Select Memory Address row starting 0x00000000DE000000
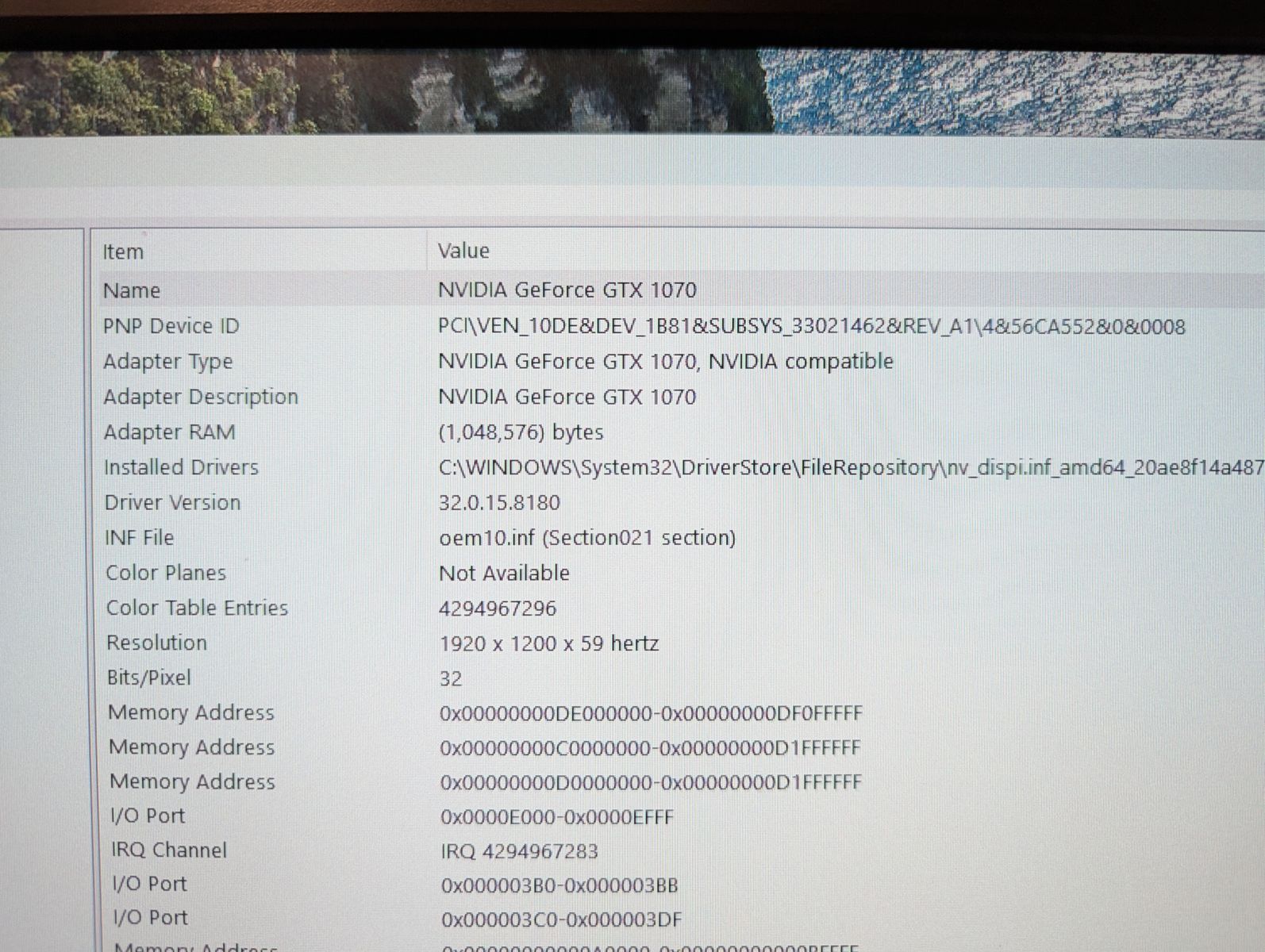The image size is (1265, 952). (x=191, y=712)
